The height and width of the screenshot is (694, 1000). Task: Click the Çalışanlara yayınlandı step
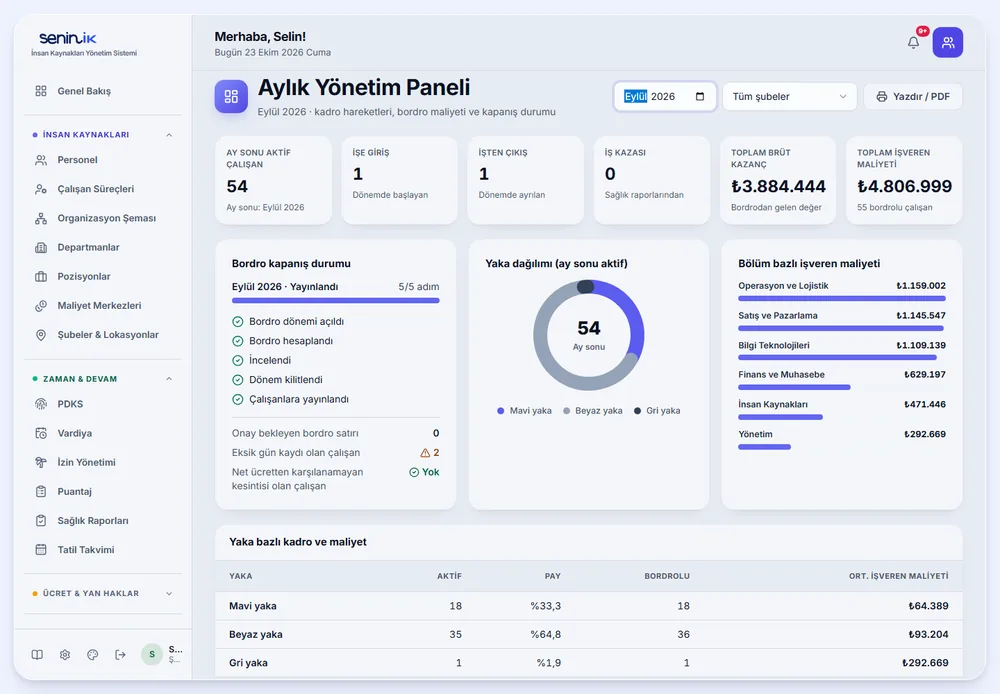click(x=290, y=399)
